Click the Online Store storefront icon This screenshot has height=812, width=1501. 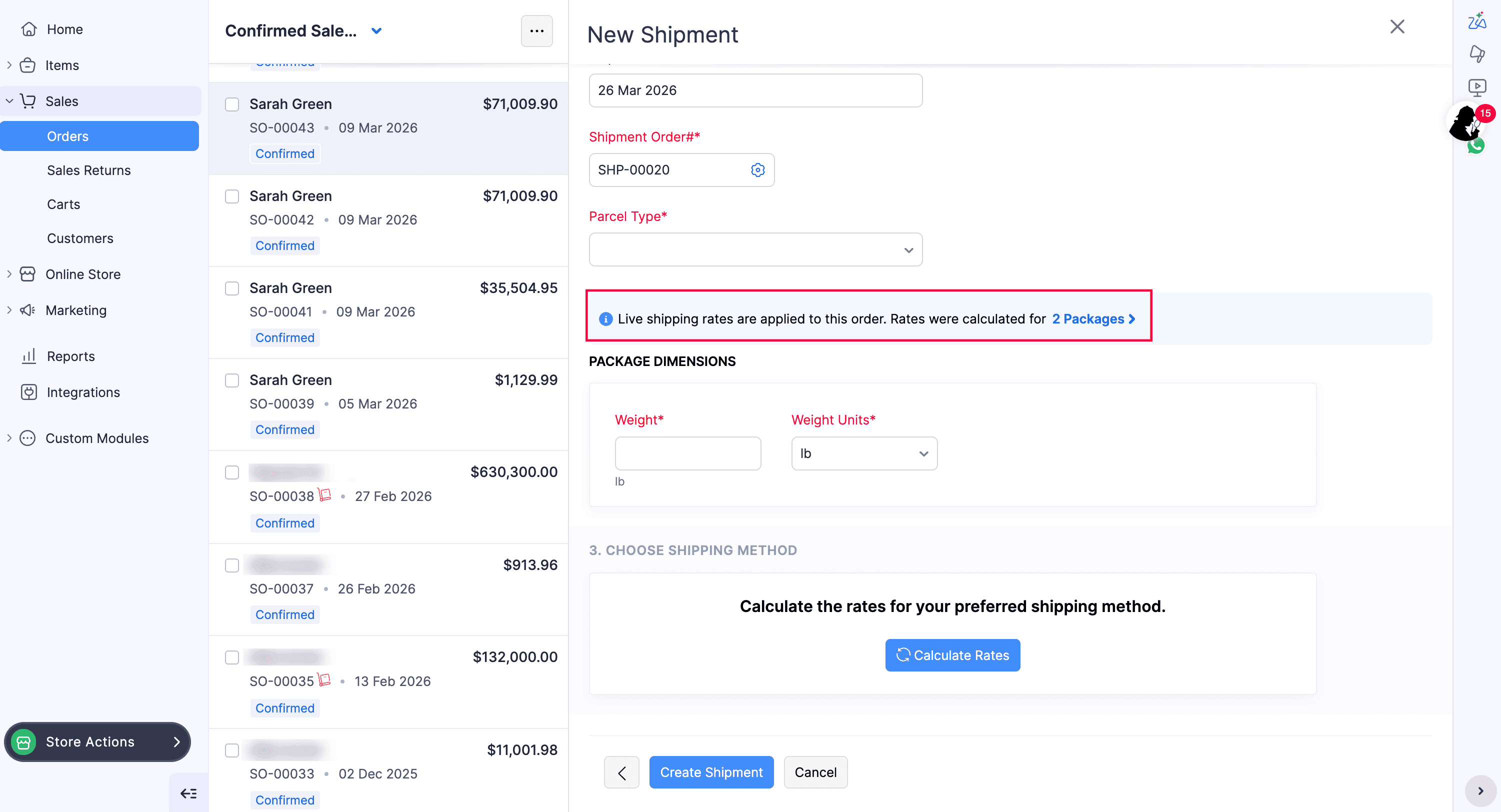tap(27, 274)
